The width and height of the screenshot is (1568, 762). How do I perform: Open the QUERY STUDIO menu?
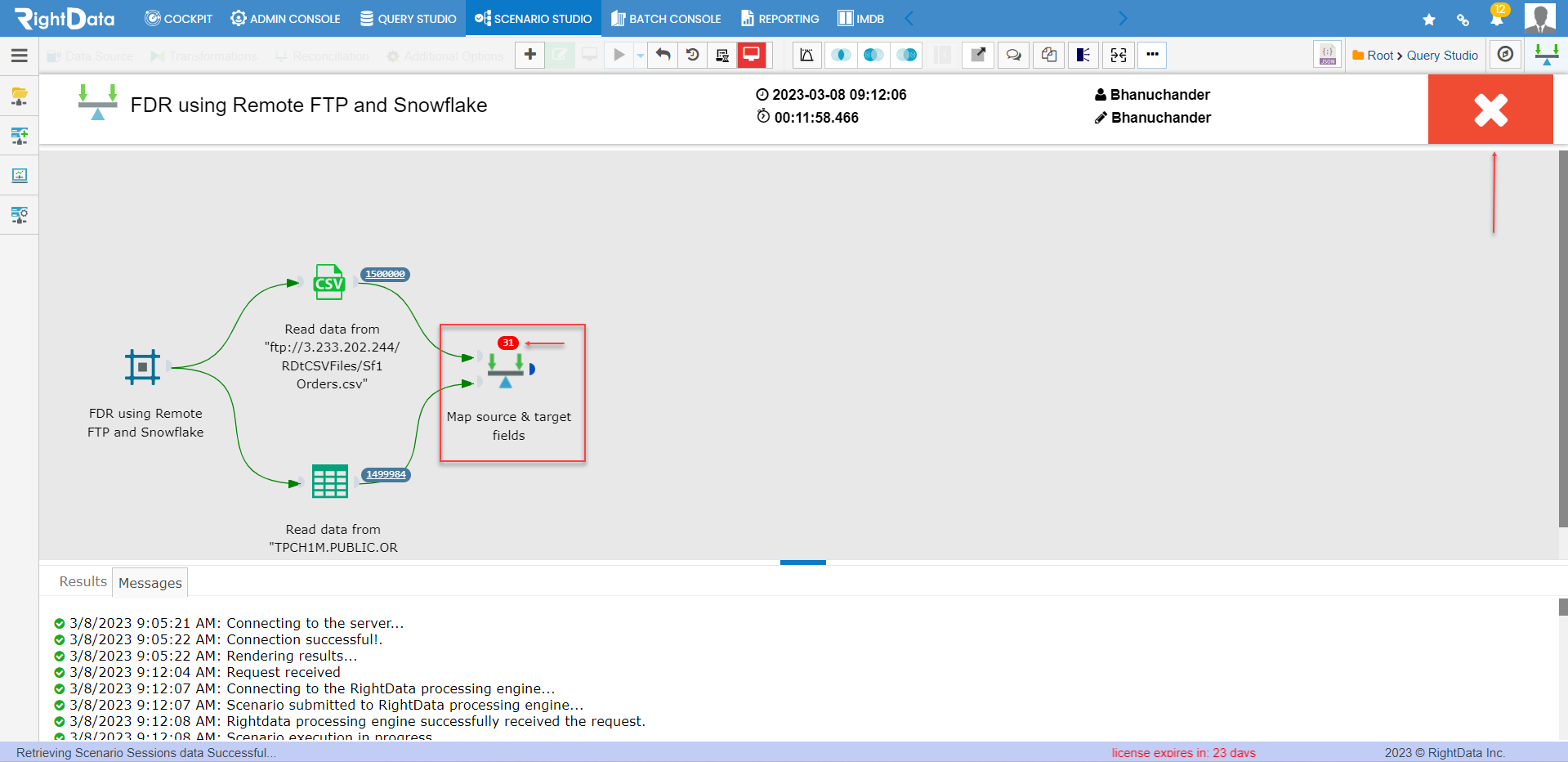point(408,18)
